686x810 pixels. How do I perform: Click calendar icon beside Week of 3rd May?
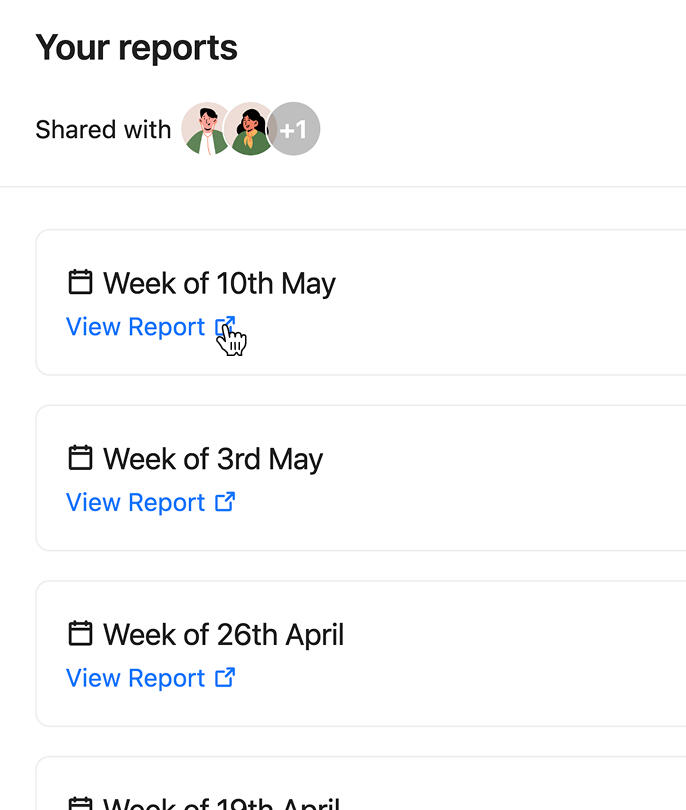pos(80,458)
